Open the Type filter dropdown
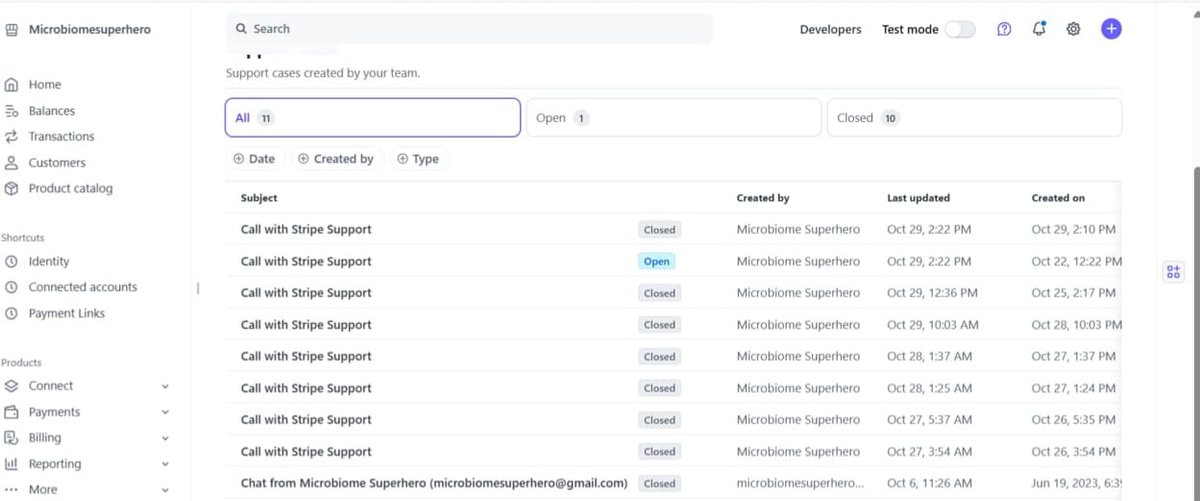The width and height of the screenshot is (1200, 501). point(418,159)
